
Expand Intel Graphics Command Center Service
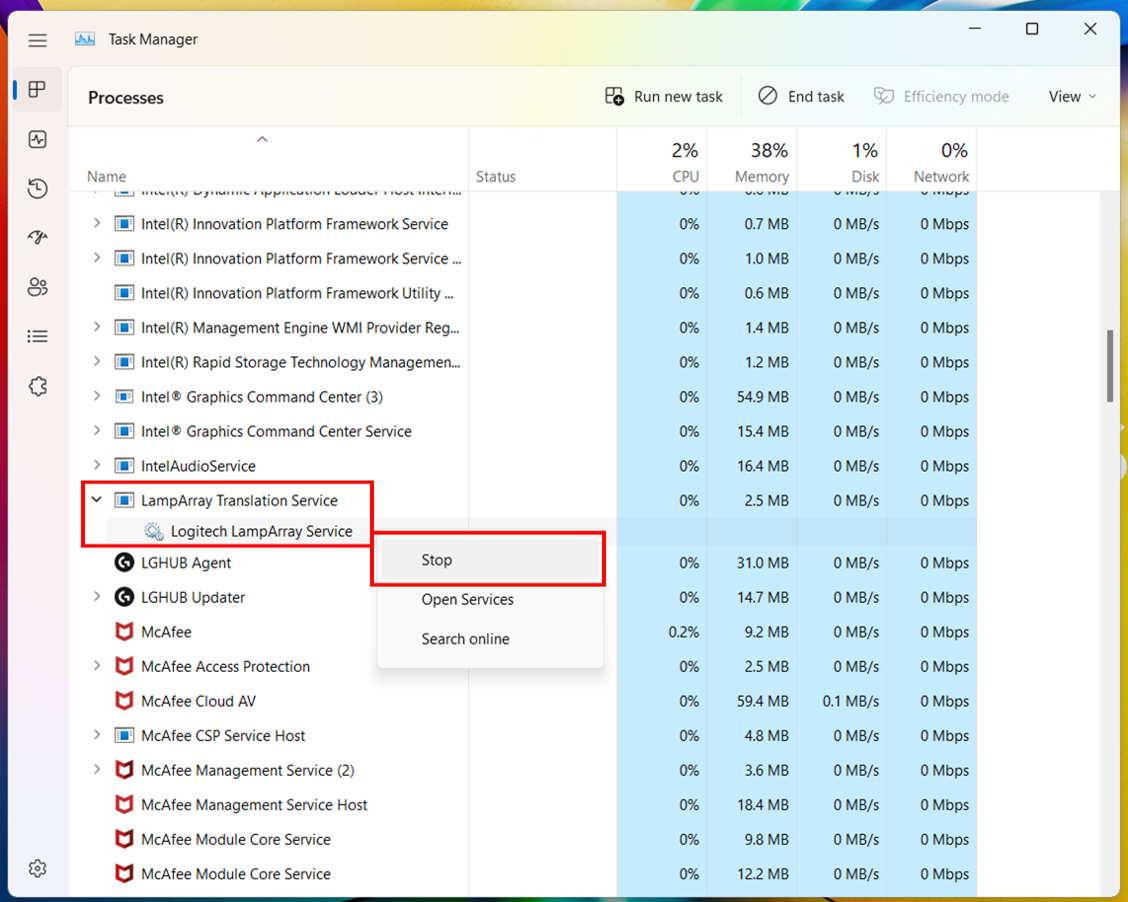pyautogui.click(x=96, y=431)
